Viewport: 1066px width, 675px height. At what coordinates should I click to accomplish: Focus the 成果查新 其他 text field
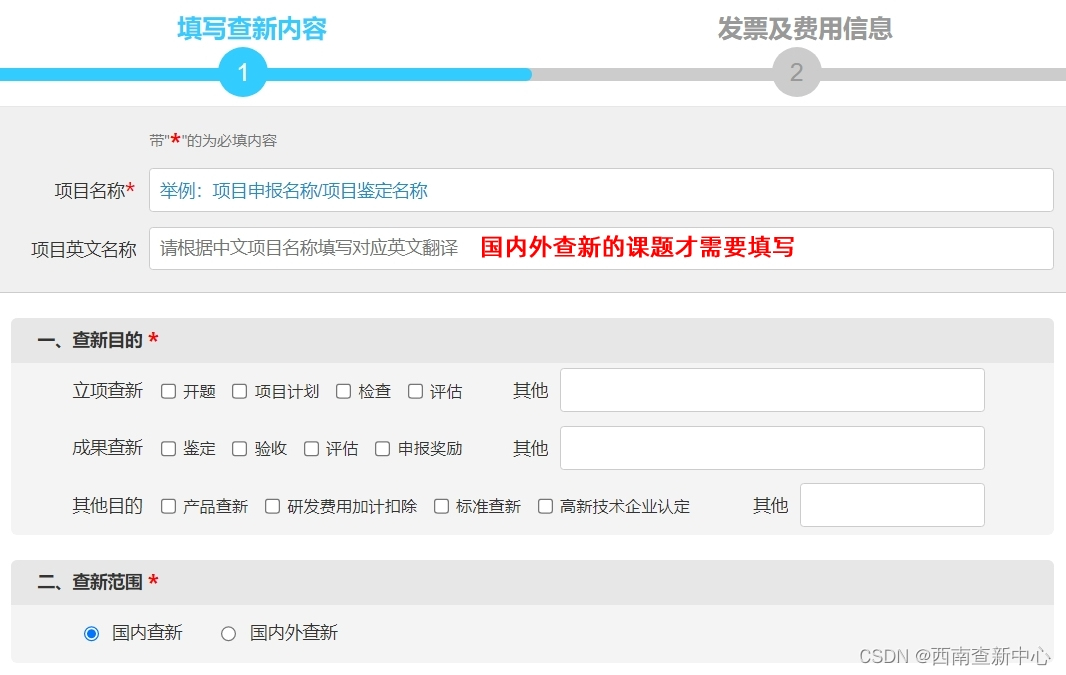coord(772,448)
